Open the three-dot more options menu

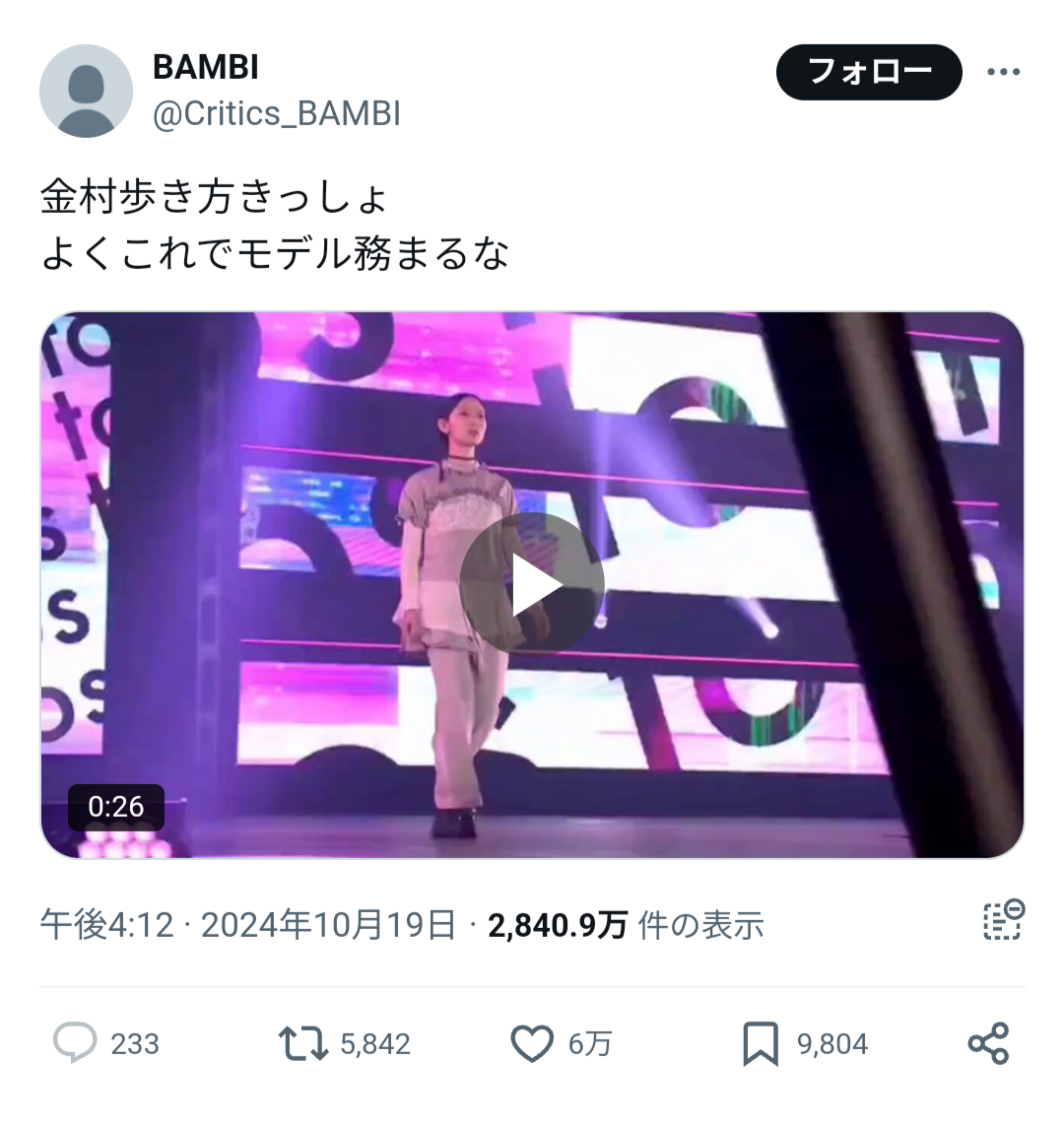[x=1003, y=72]
